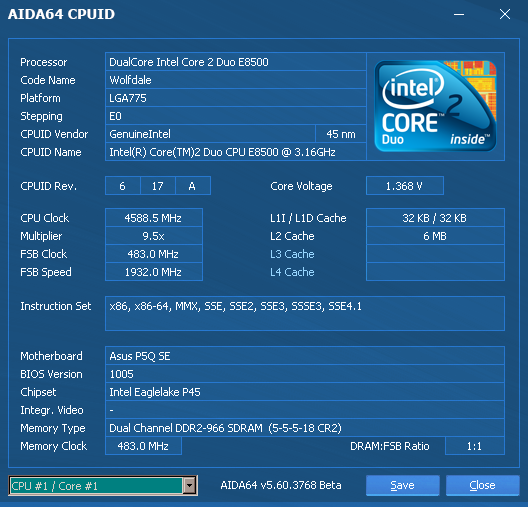Click the Intel Eaglelake P45 chipset value

(x=305, y=392)
